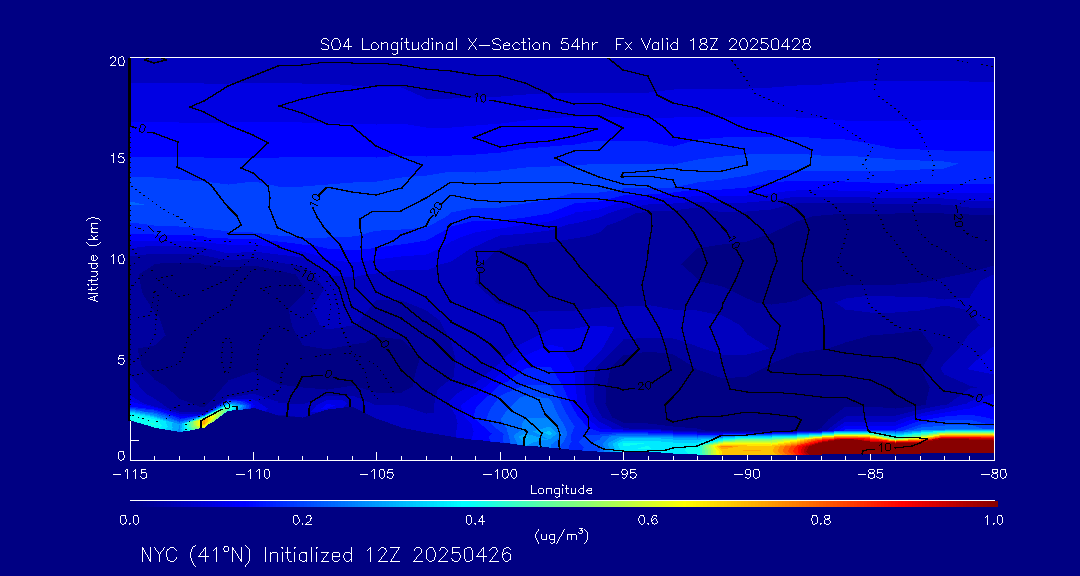Image resolution: width=1080 pixels, height=576 pixels.
Task: Click the '(ug/m³)' units label
Action: click(x=561, y=535)
